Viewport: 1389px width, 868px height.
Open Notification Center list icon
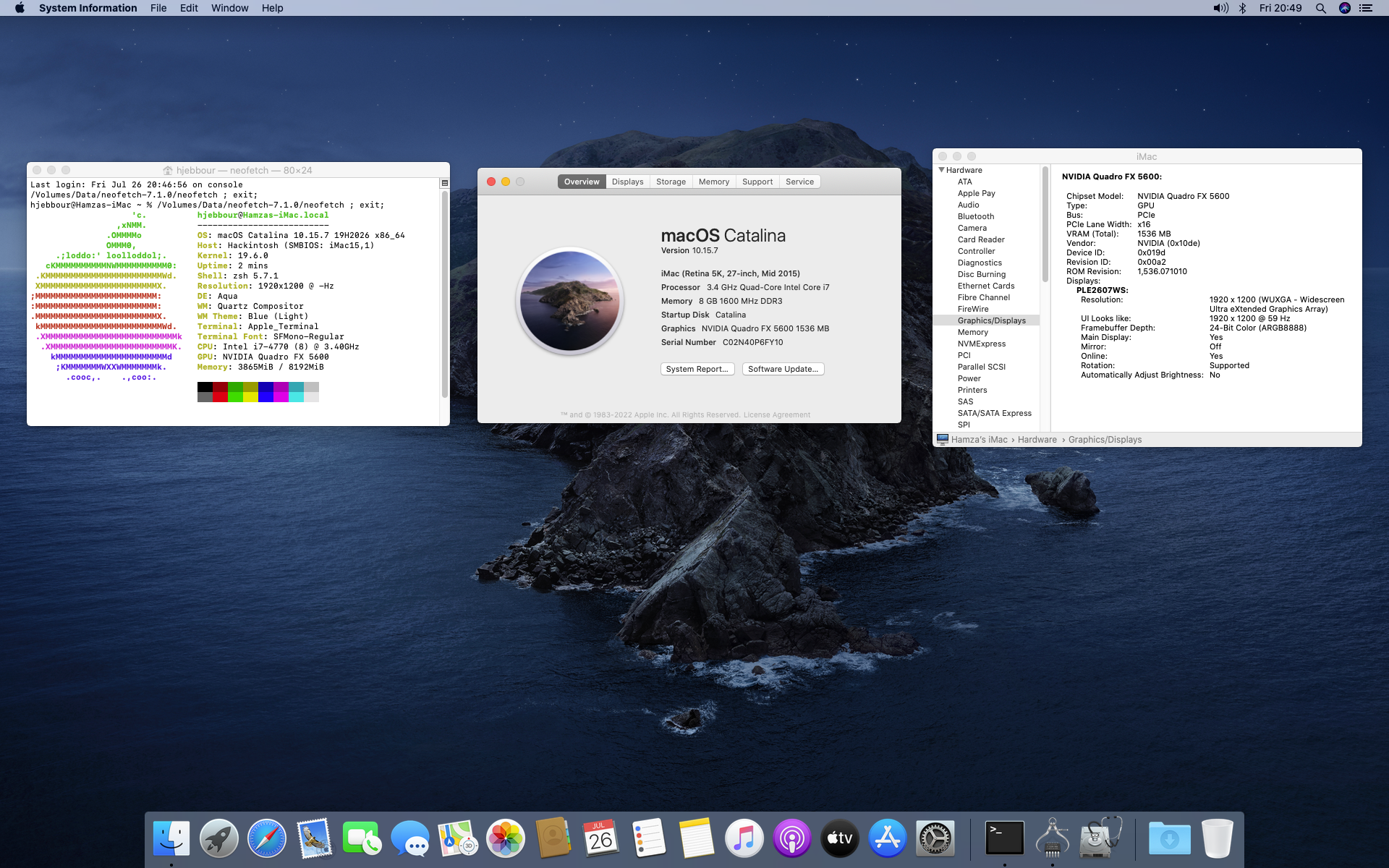[x=1366, y=8]
